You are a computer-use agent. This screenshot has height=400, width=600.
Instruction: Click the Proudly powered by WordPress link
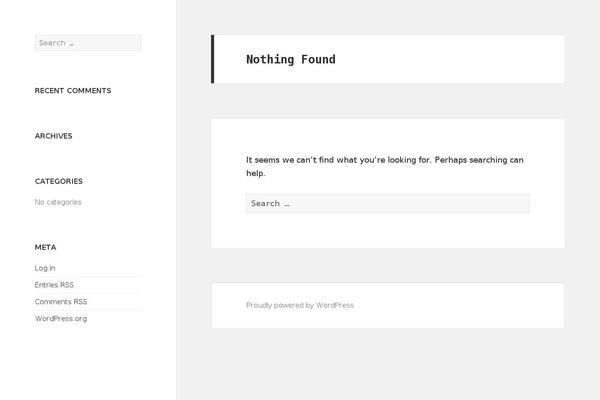pyautogui.click(x=299, y=305)
